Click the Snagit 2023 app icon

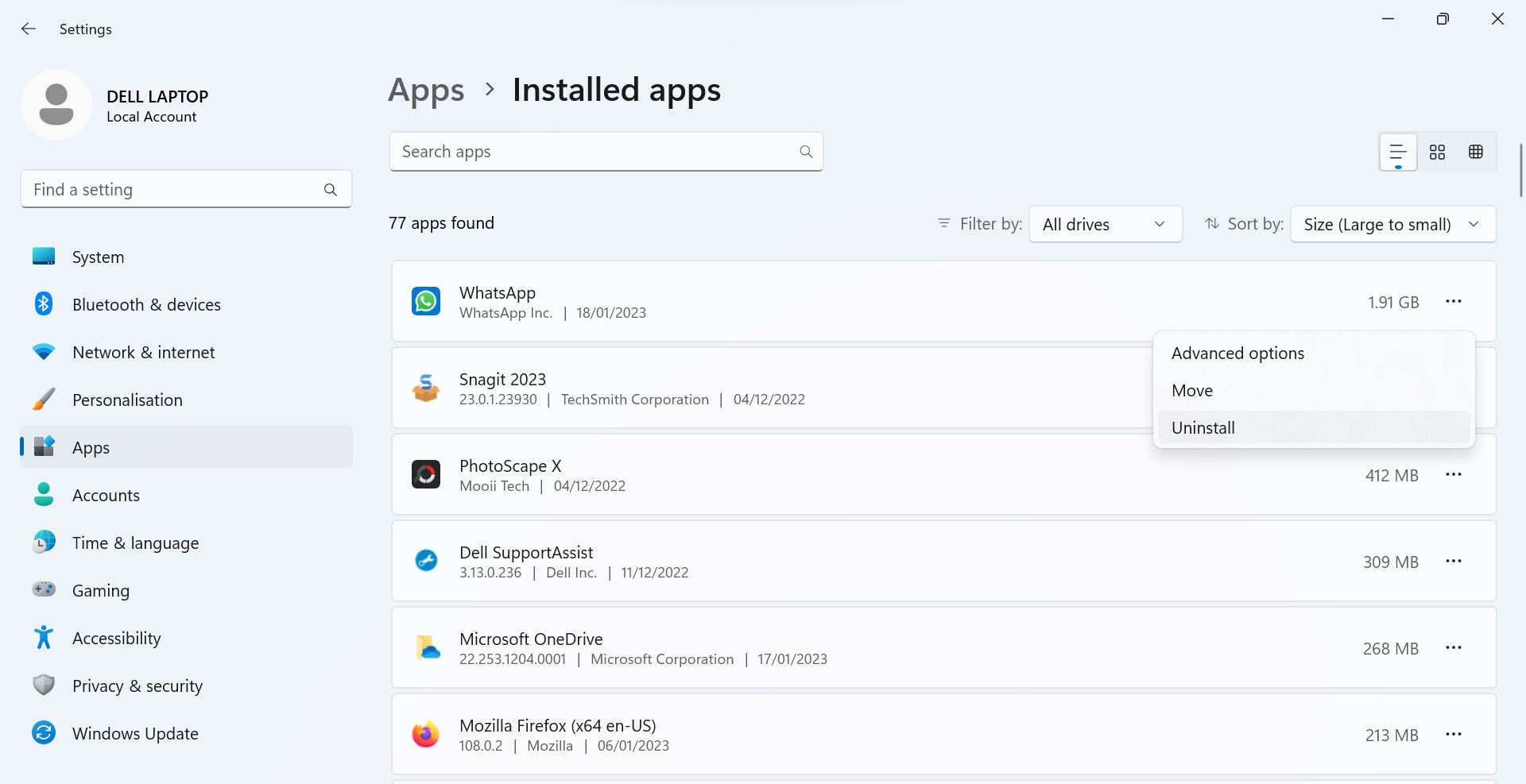pyautogui.click(x=426, y=388)
